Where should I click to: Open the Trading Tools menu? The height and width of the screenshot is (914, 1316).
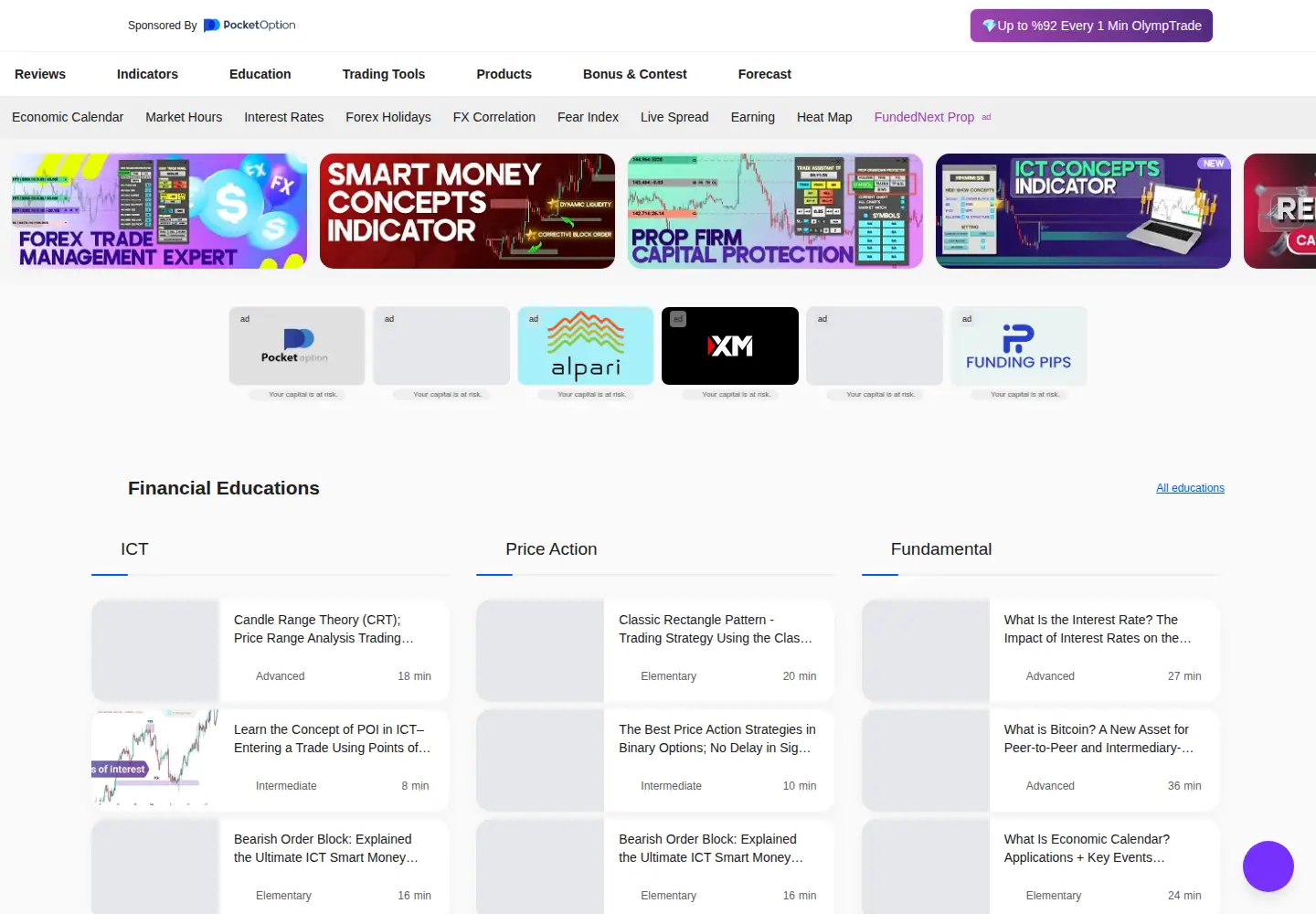pyautogui.click(x=384, y=74)
